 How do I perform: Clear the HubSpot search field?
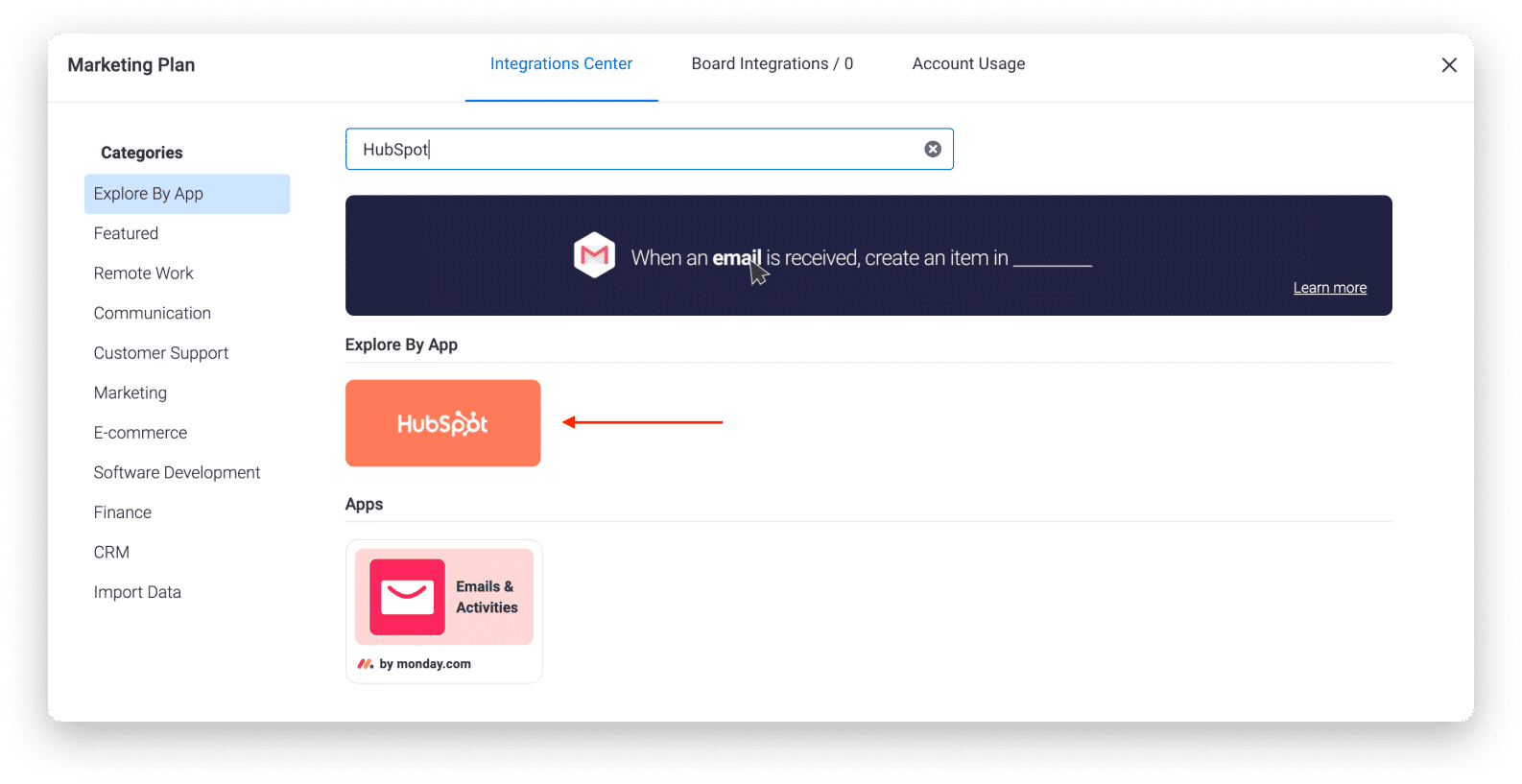tap(933, 149)
